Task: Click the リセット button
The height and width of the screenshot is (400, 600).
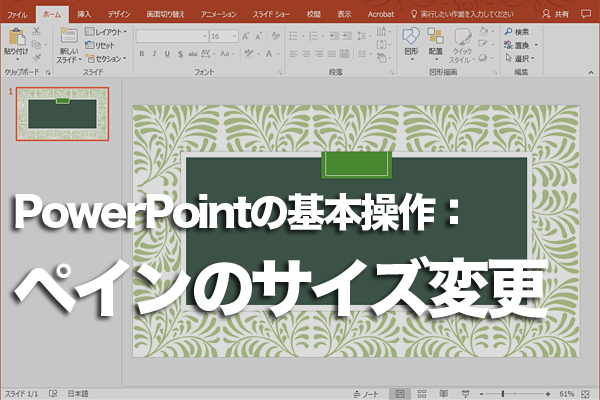Action: 100,45
